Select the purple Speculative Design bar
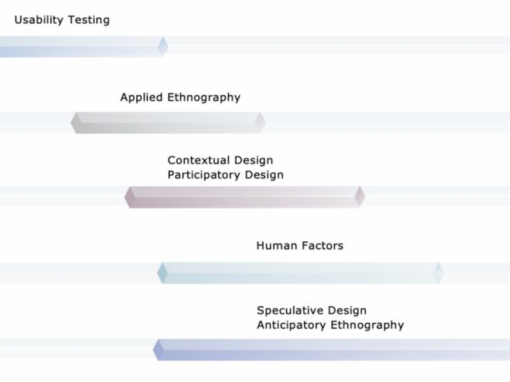 pyautogui.click(x=331, y=350)
